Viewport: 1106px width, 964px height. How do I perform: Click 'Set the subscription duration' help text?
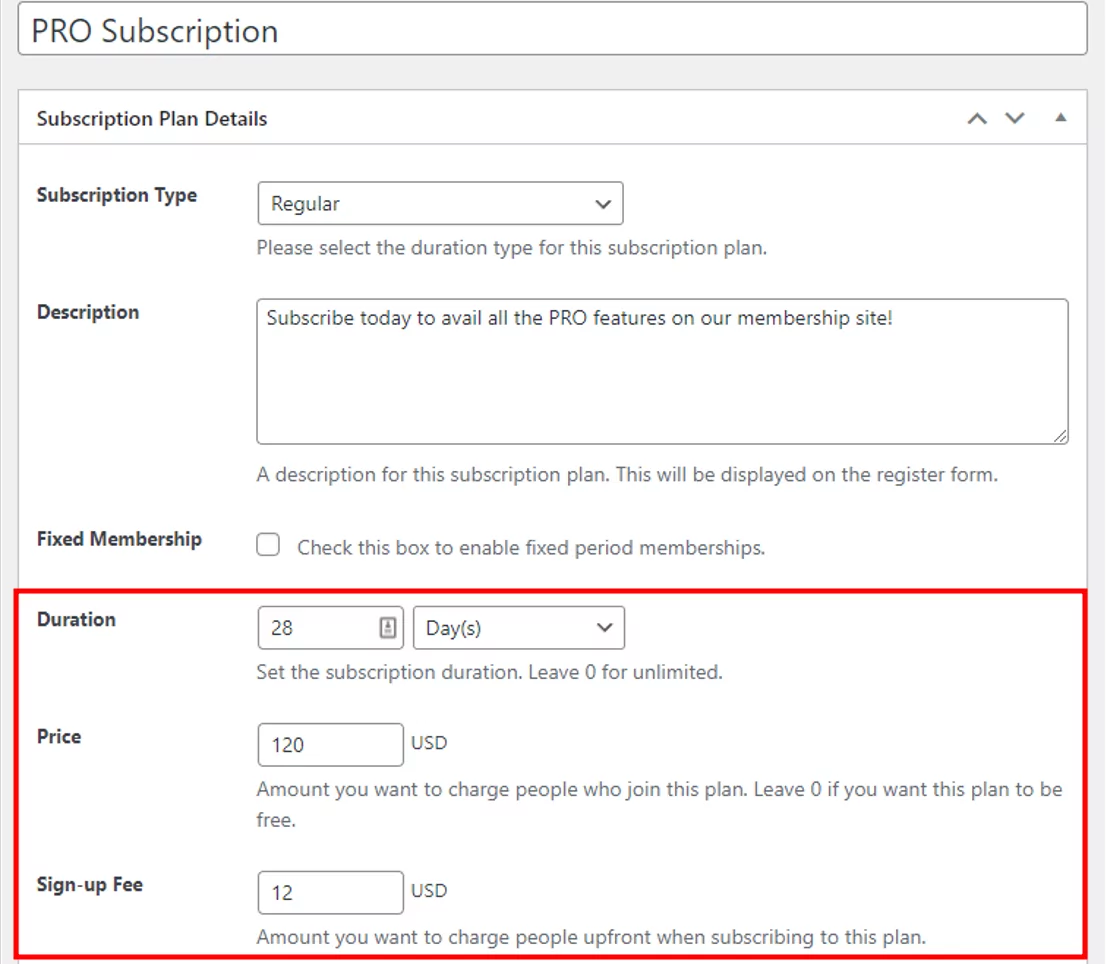pos(490,672)
